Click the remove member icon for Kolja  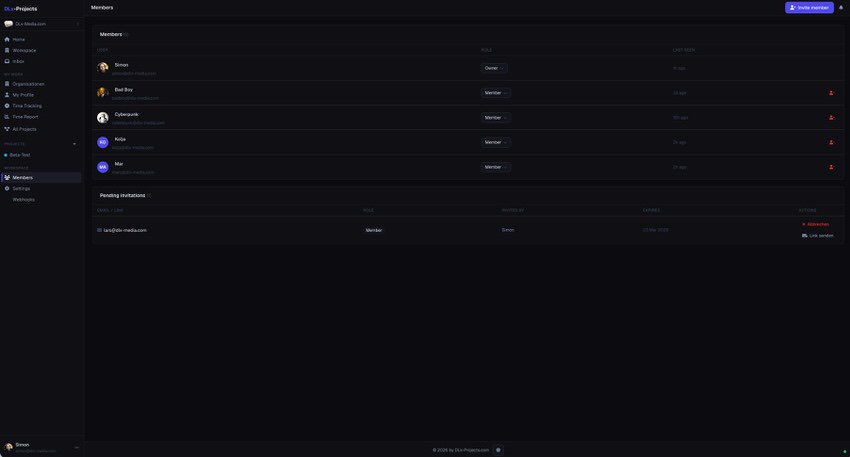[831, 142]
